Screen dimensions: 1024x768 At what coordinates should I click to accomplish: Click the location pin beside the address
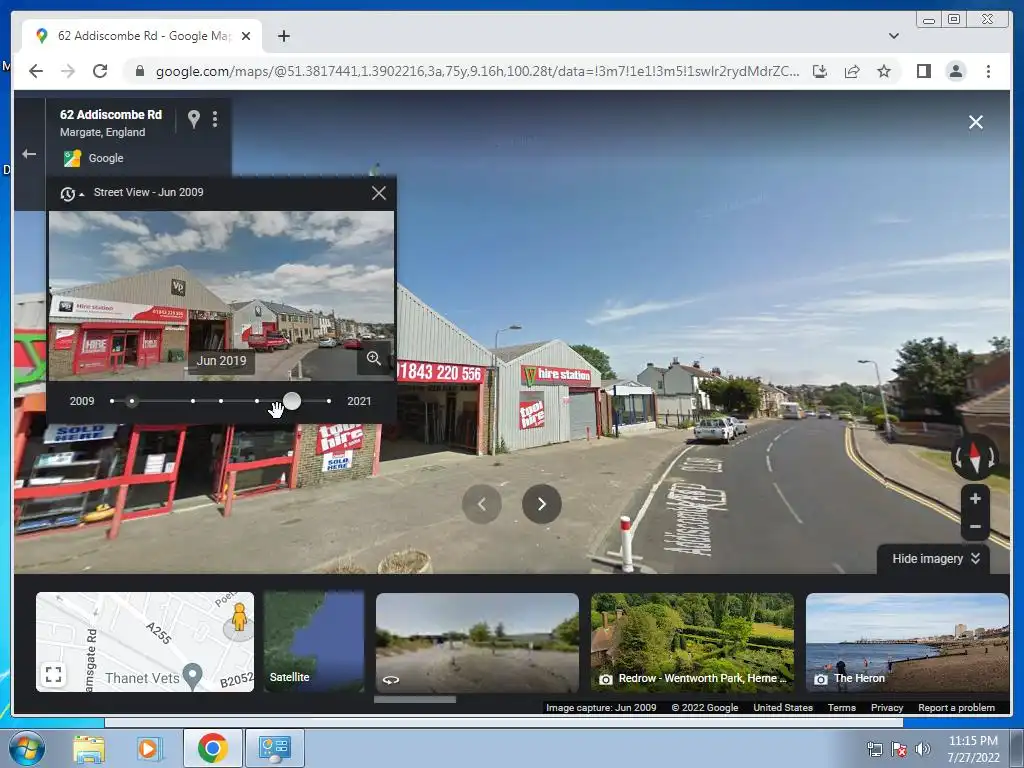193,119
